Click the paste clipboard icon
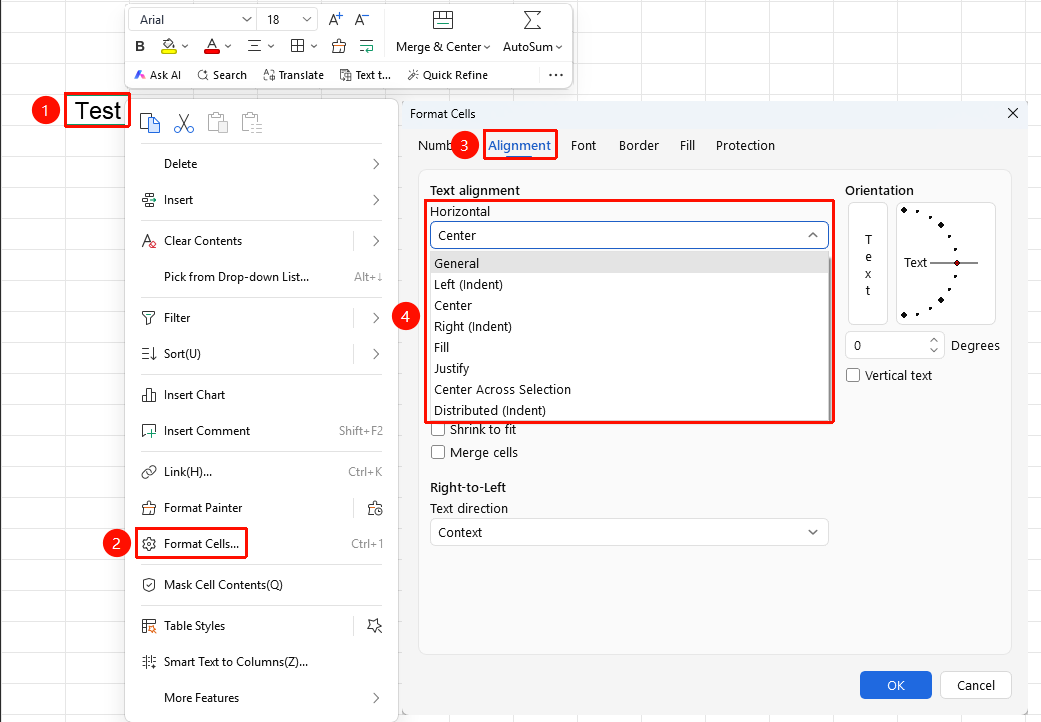The height and width of the screenshot is (722, 1041). pos(218,123)
